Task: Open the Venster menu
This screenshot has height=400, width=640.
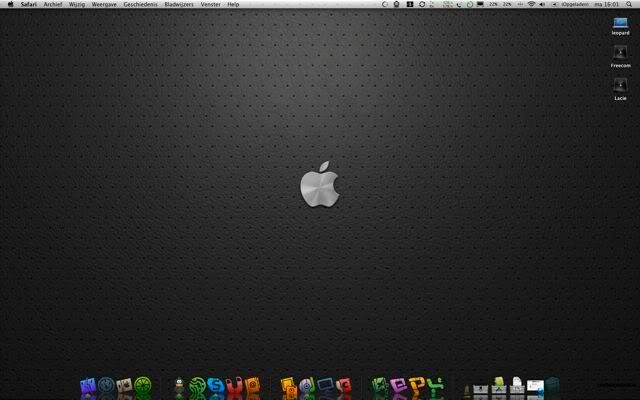Action: coord(210,4)
